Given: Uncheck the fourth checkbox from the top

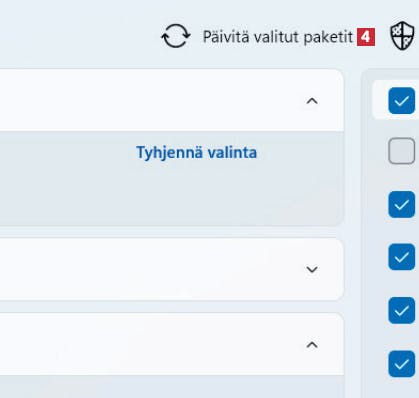Looking at the screenshot, I should pos(402,257).
